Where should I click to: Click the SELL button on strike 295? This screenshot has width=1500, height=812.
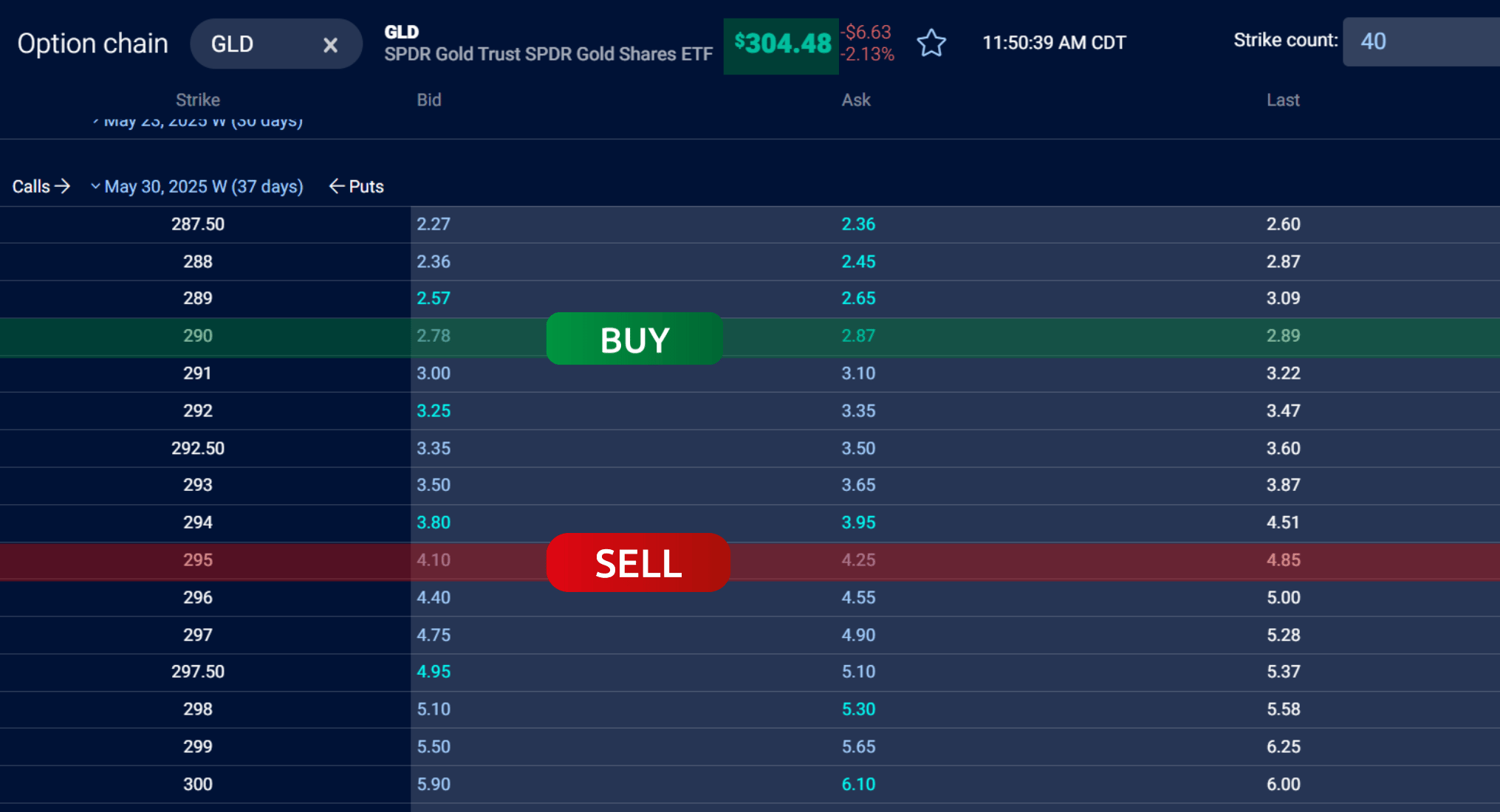638,562
